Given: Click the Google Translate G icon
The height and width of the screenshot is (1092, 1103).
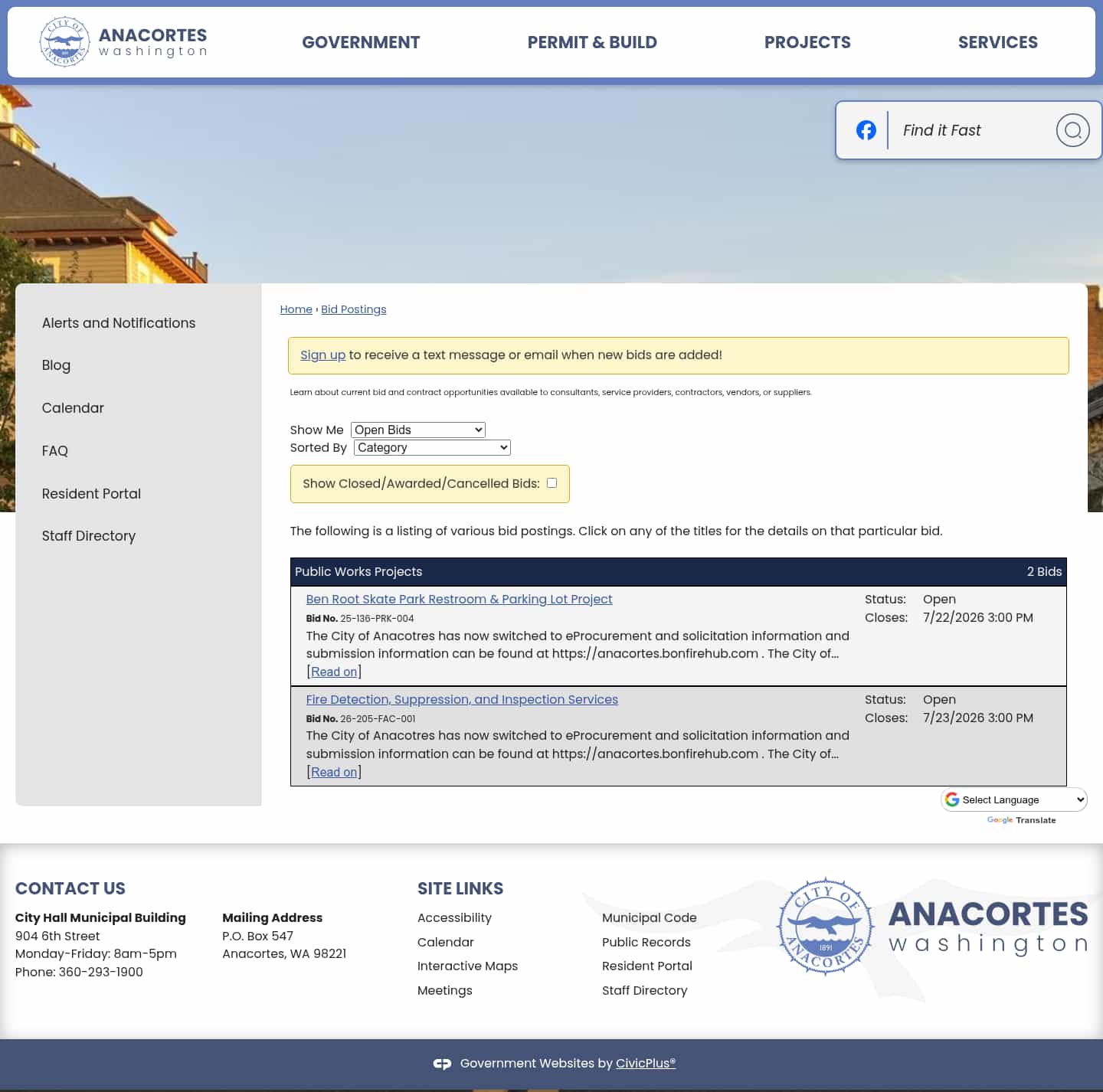Looking at the screenshot, I should coord(952,799).
